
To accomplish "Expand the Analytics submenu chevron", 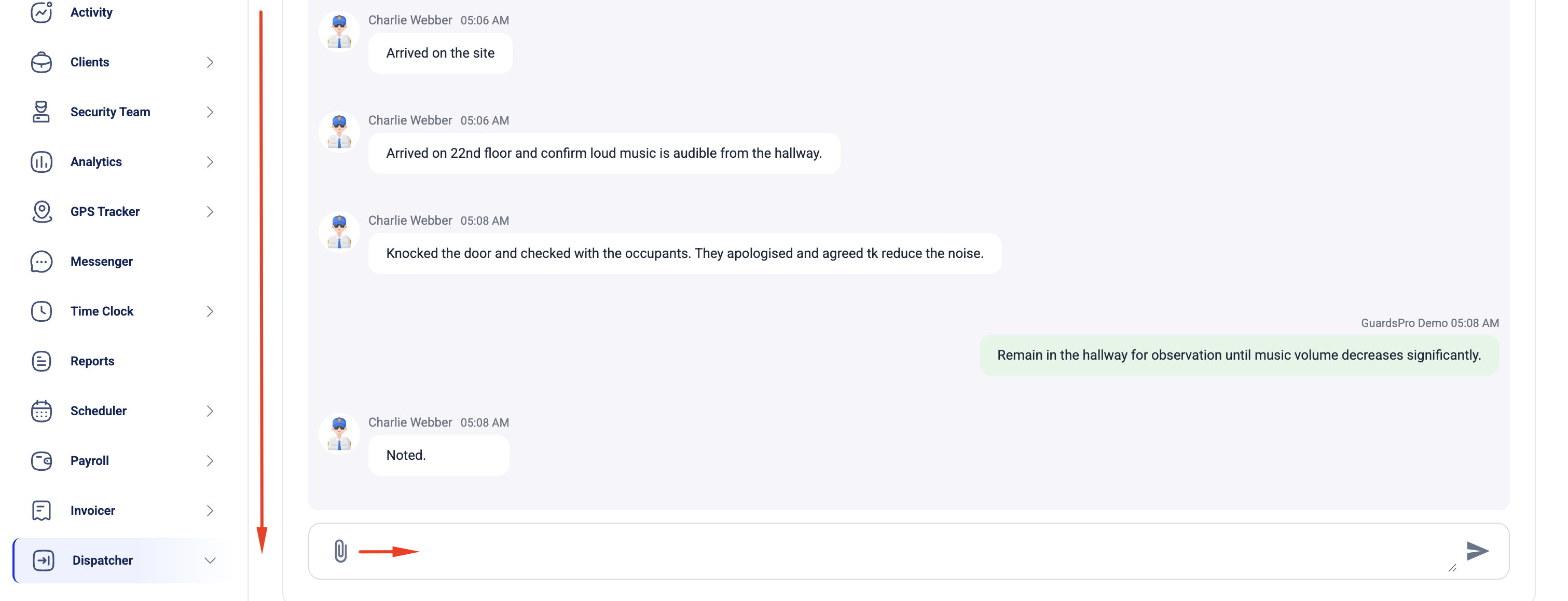I will click(x=210, y=162).
